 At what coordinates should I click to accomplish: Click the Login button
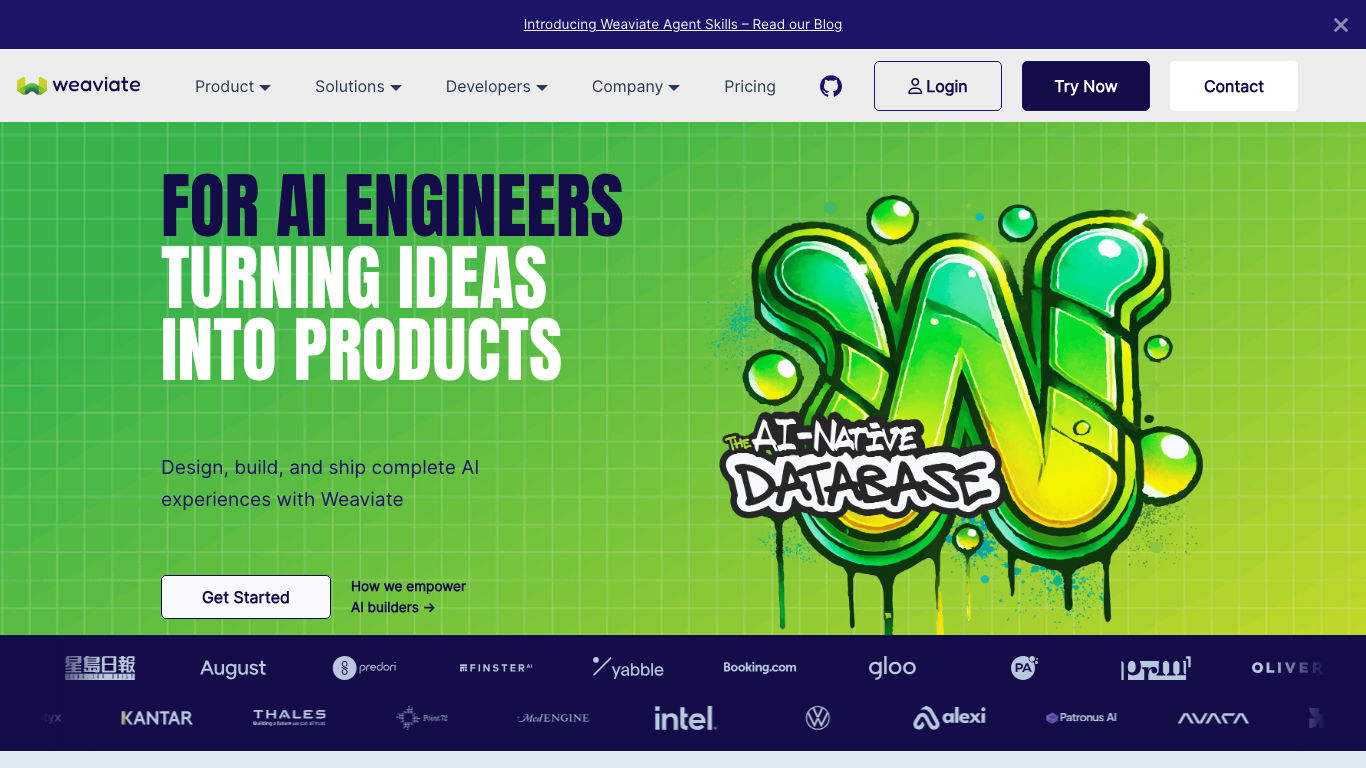(x=938, y=86)
